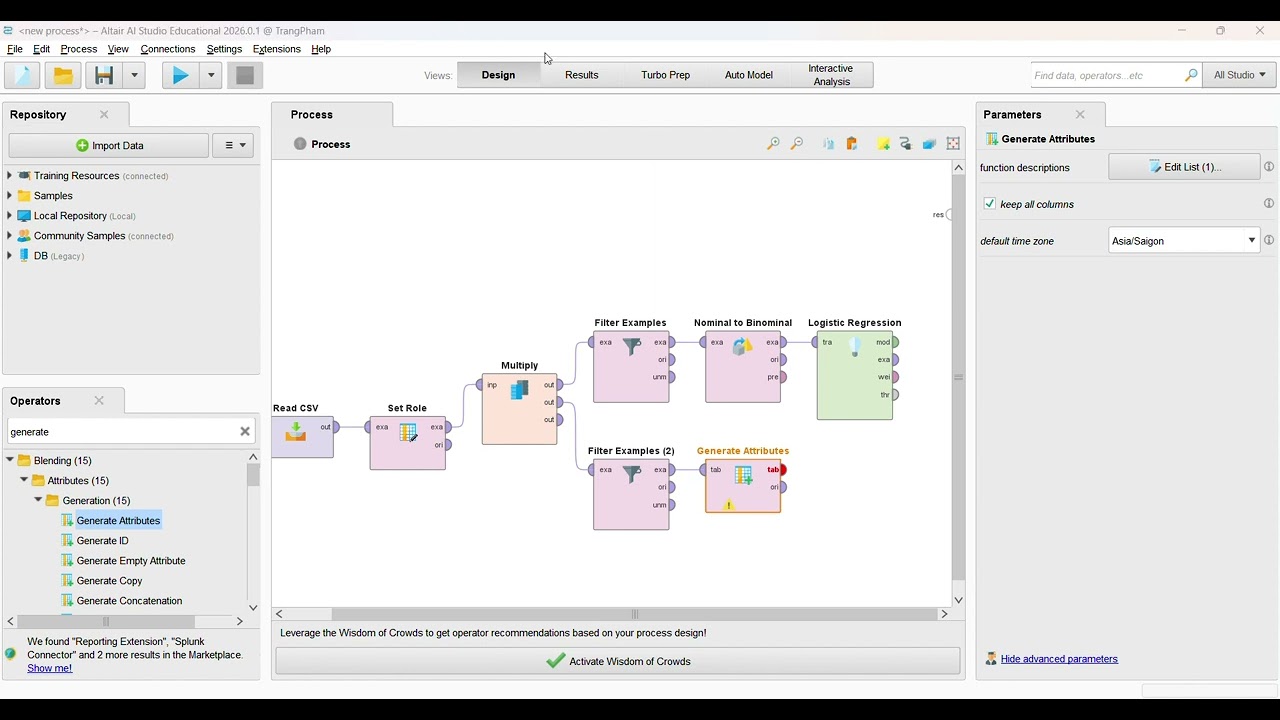This screenshot has height=720, width=1280.
Task: Select the Multiply operator
Action: tap(520, 409)
